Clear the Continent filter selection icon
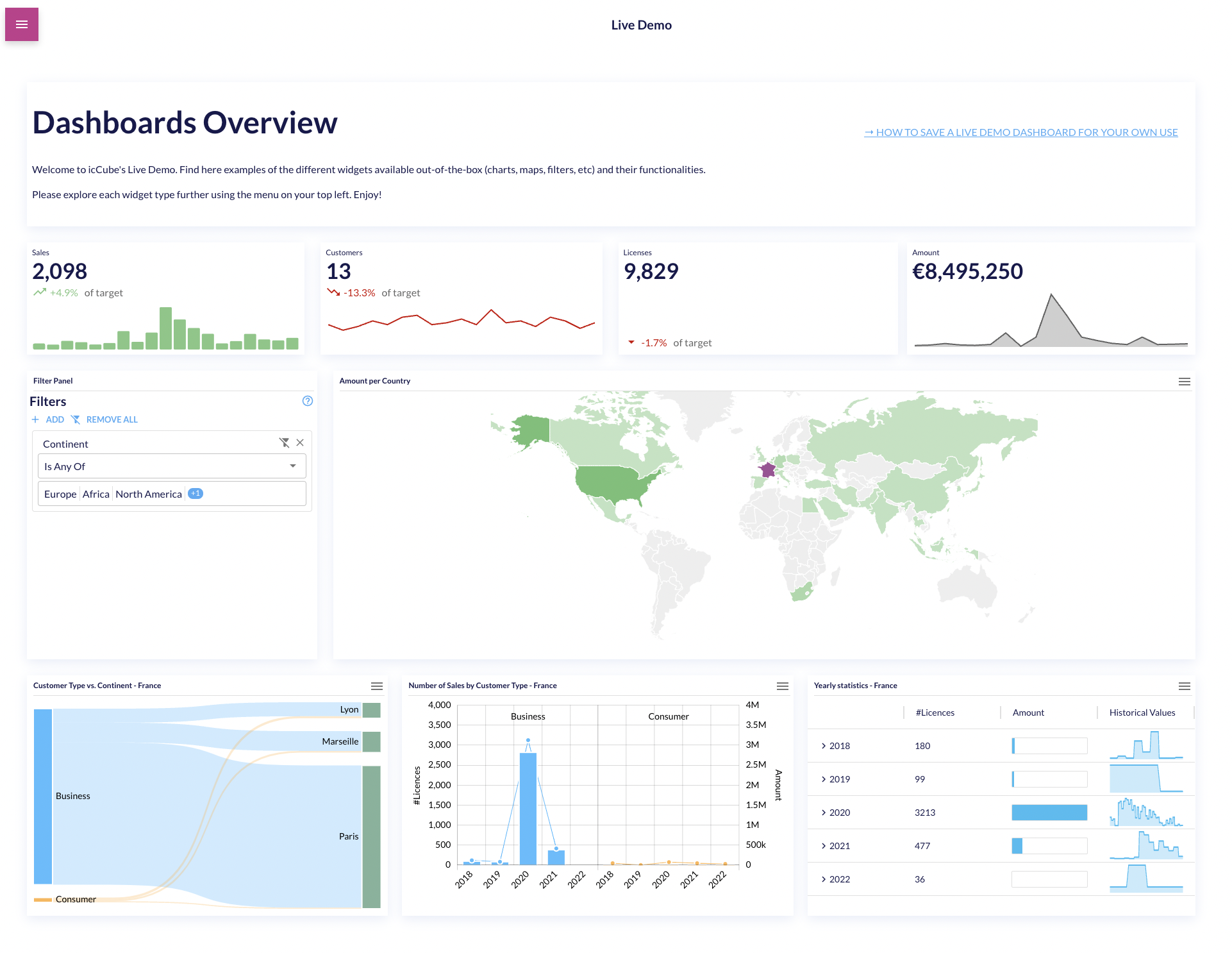The image size is (1232, 953). (x=284, y=443)
